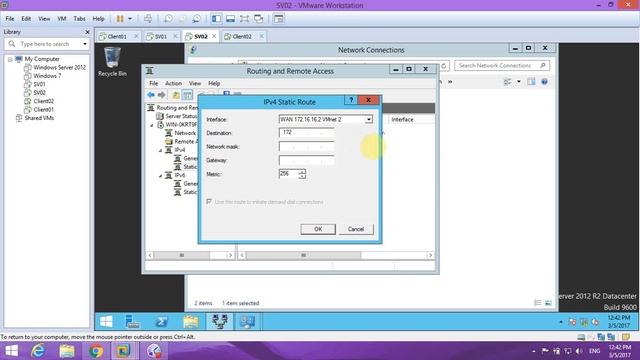Open Routing and Remote Access View menu

tap(195, 83)
